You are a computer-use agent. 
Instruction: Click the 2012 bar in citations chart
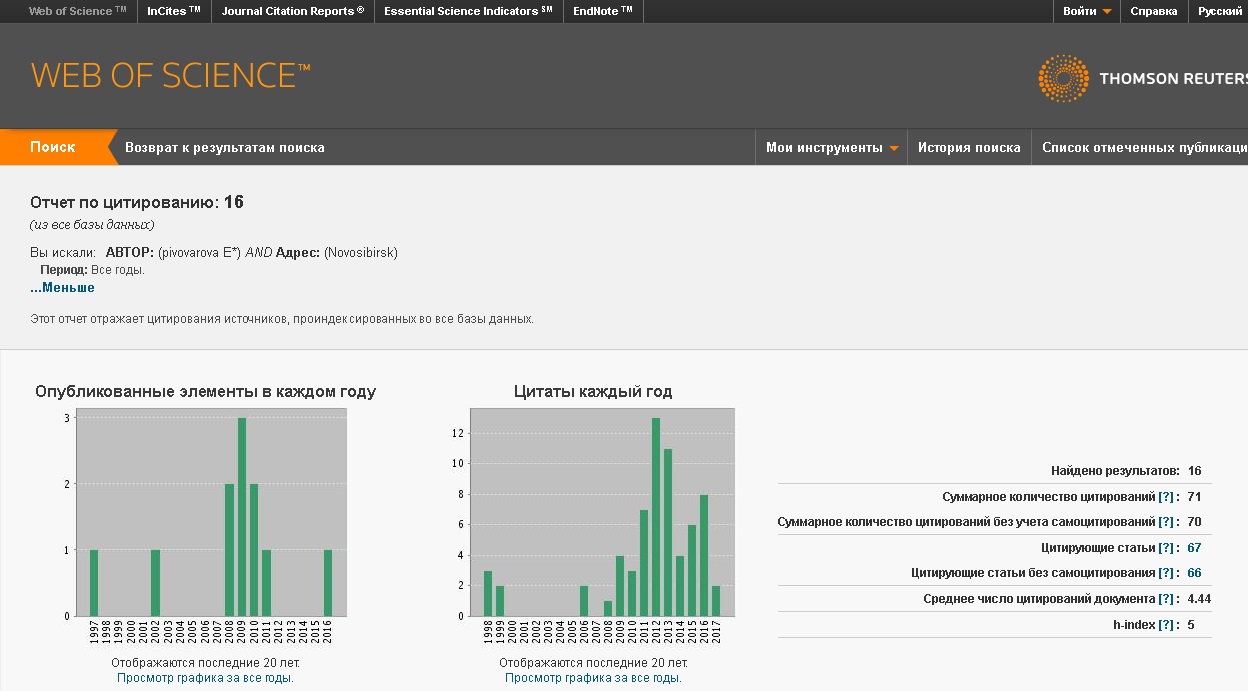click(656, 517)
